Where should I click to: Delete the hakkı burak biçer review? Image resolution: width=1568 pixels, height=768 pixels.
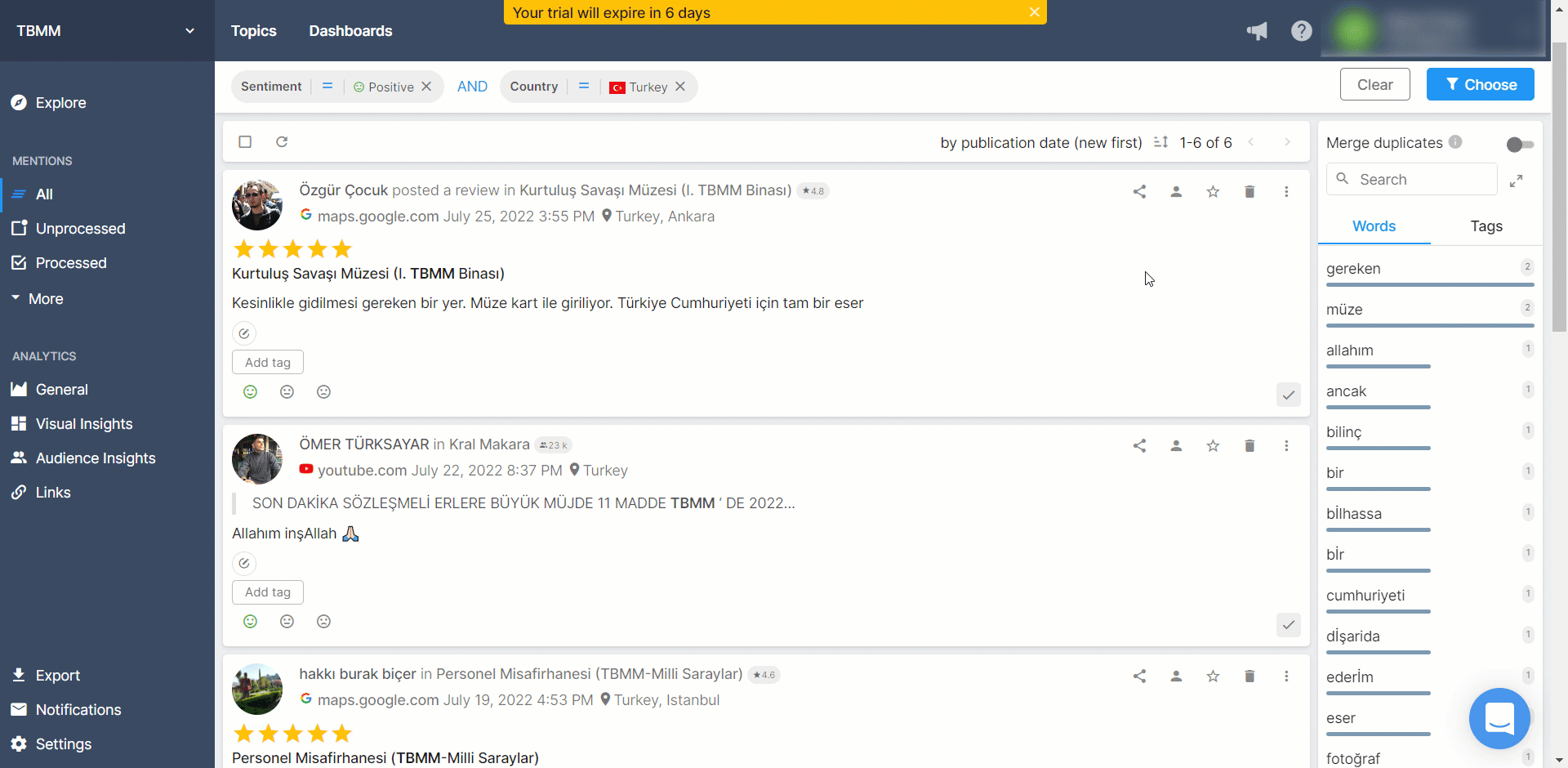point(1249,676)
